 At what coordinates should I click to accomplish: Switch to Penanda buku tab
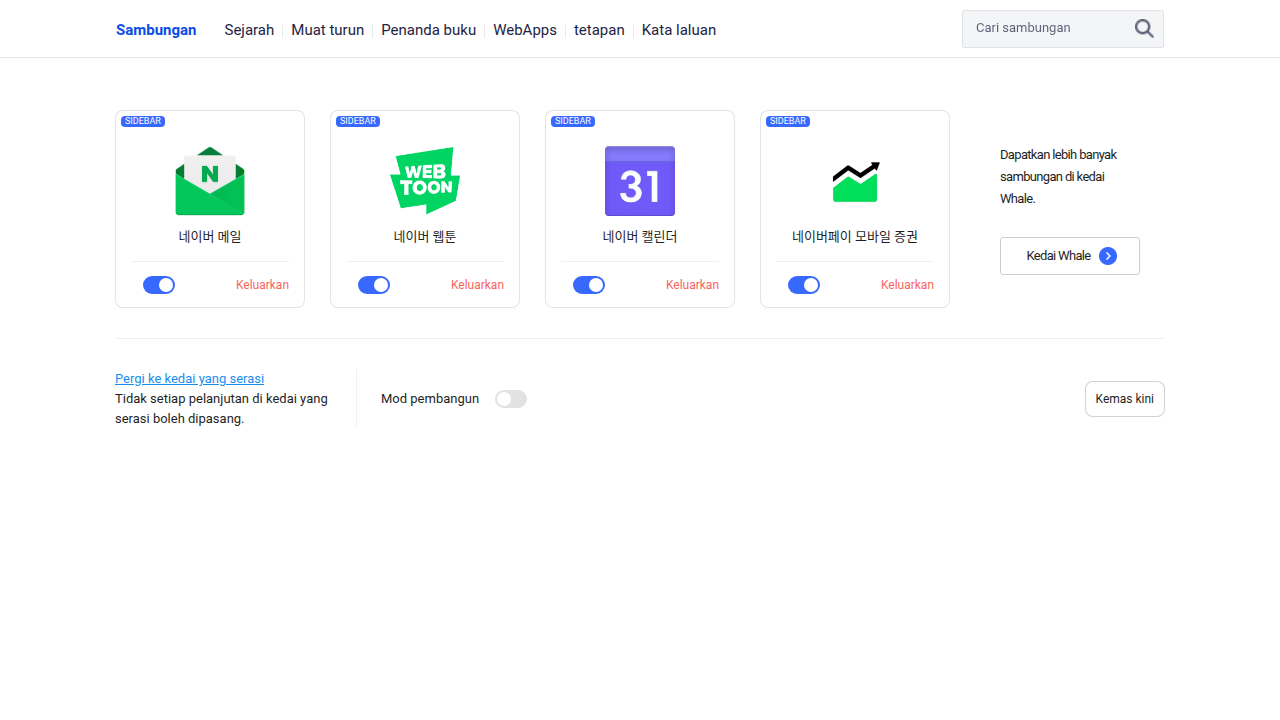[429, 30]
